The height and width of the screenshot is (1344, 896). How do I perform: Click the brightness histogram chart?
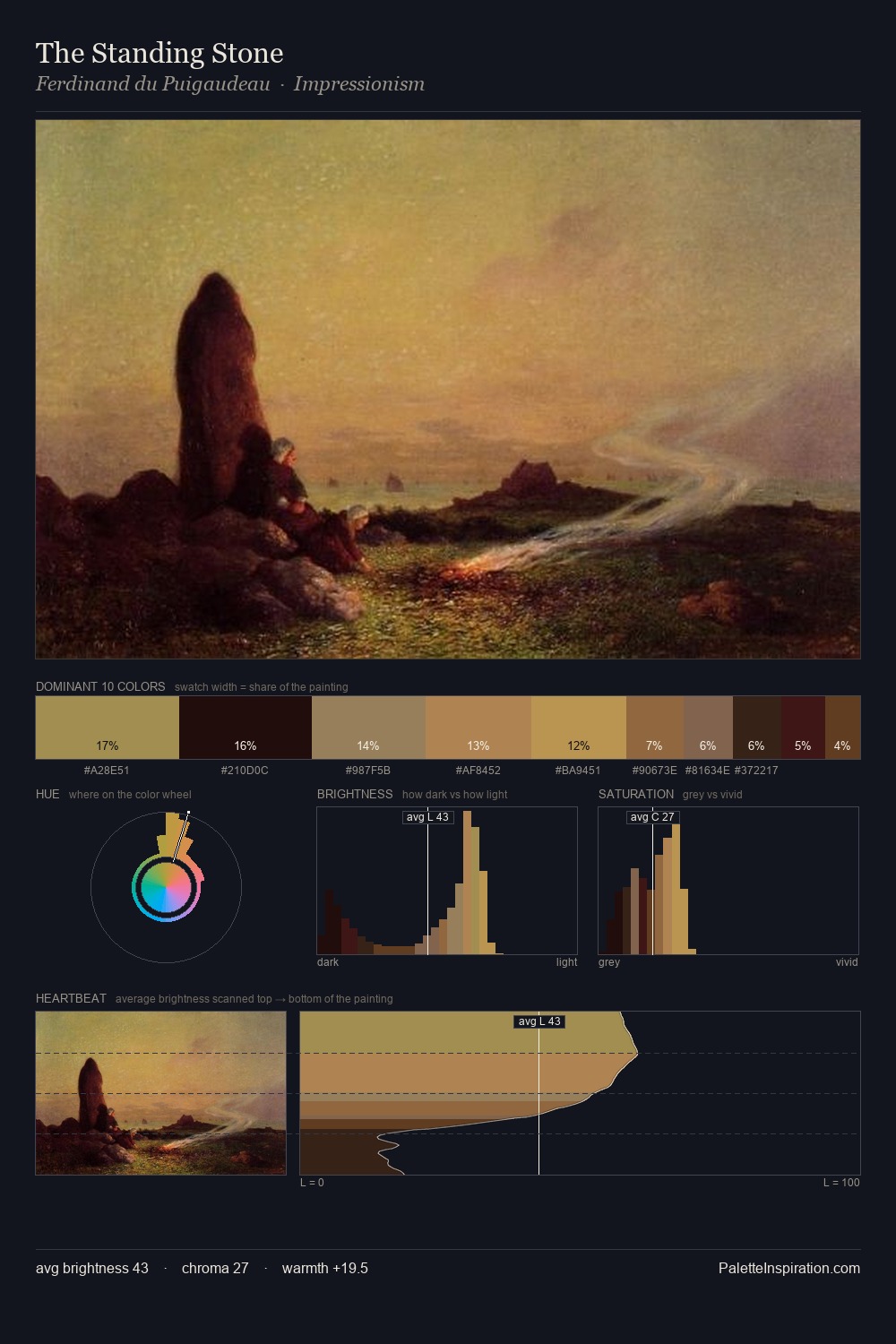447,881
